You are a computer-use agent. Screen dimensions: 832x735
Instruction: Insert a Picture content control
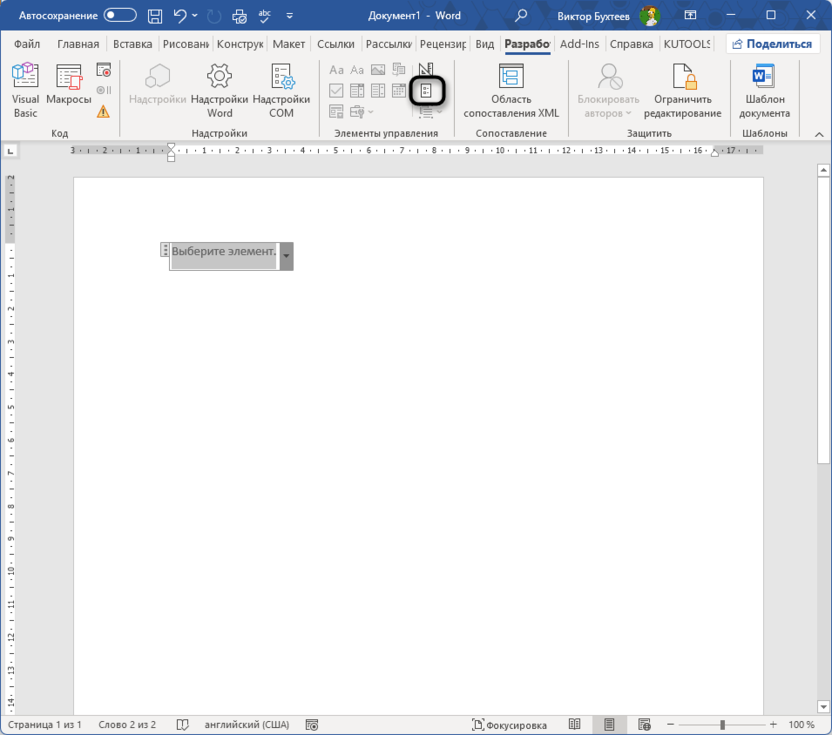point(380,70)
